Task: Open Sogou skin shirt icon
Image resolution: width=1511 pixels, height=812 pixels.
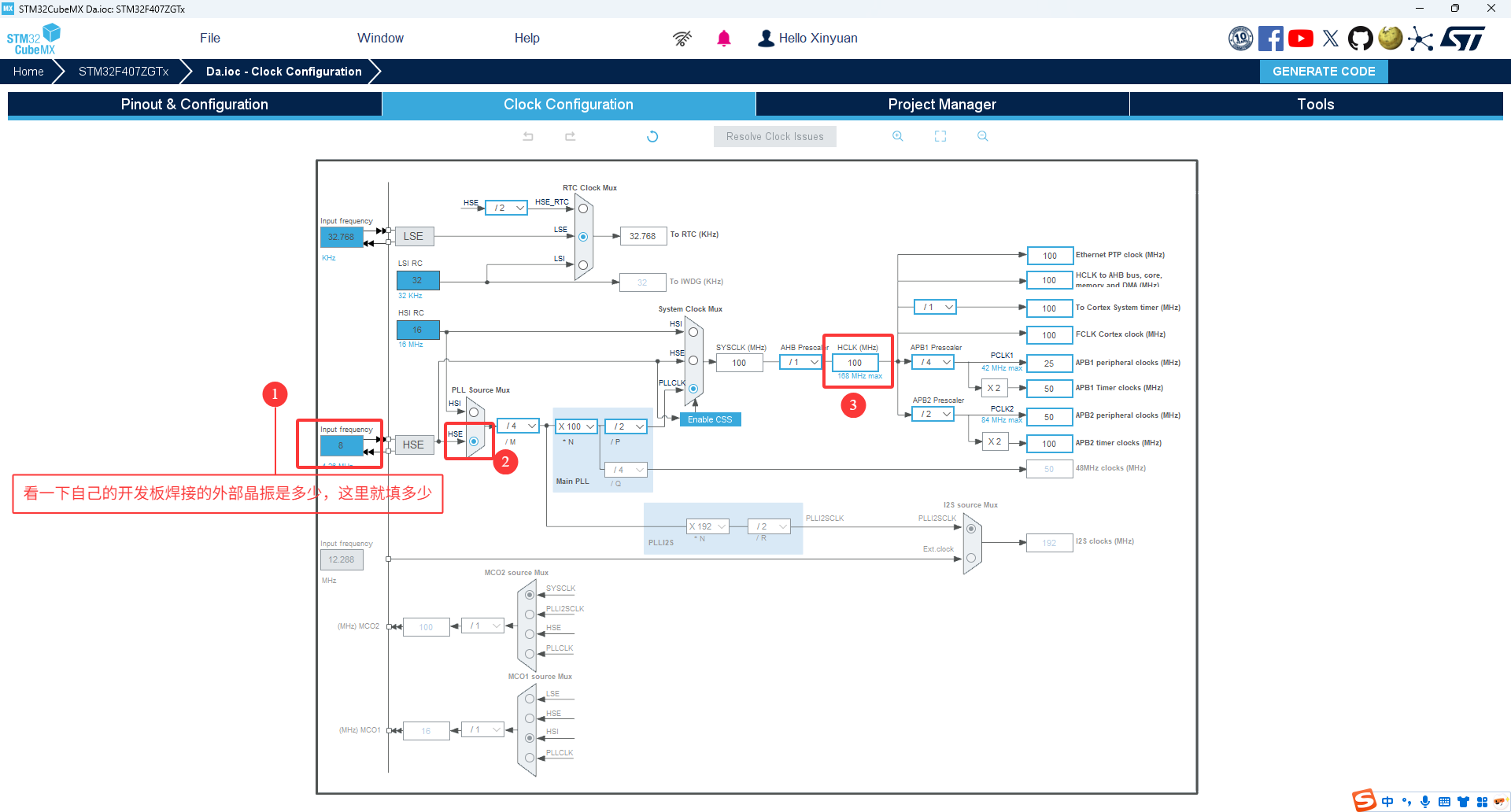Action: pos(1463,802)
